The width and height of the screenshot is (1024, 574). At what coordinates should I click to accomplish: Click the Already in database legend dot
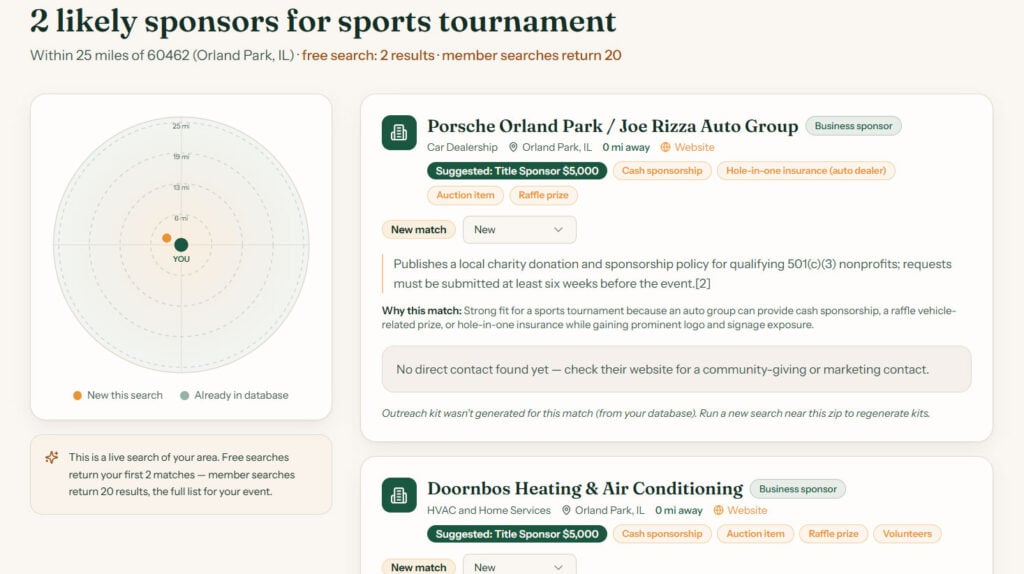184,396
